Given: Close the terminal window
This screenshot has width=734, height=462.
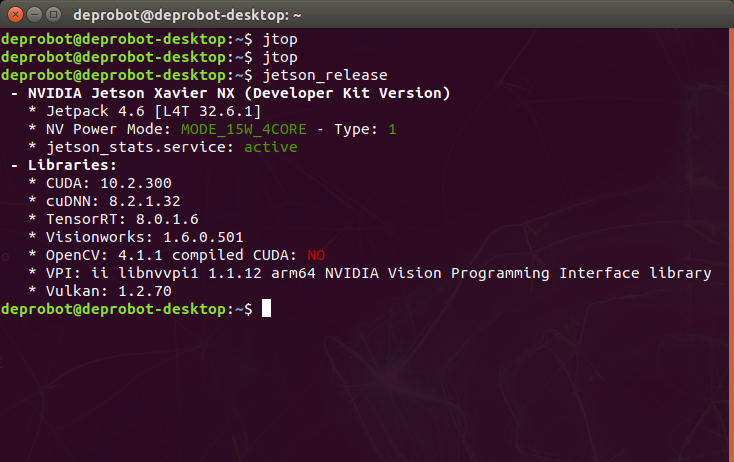Looking at the screenshot, I should [x=15, y=15].
